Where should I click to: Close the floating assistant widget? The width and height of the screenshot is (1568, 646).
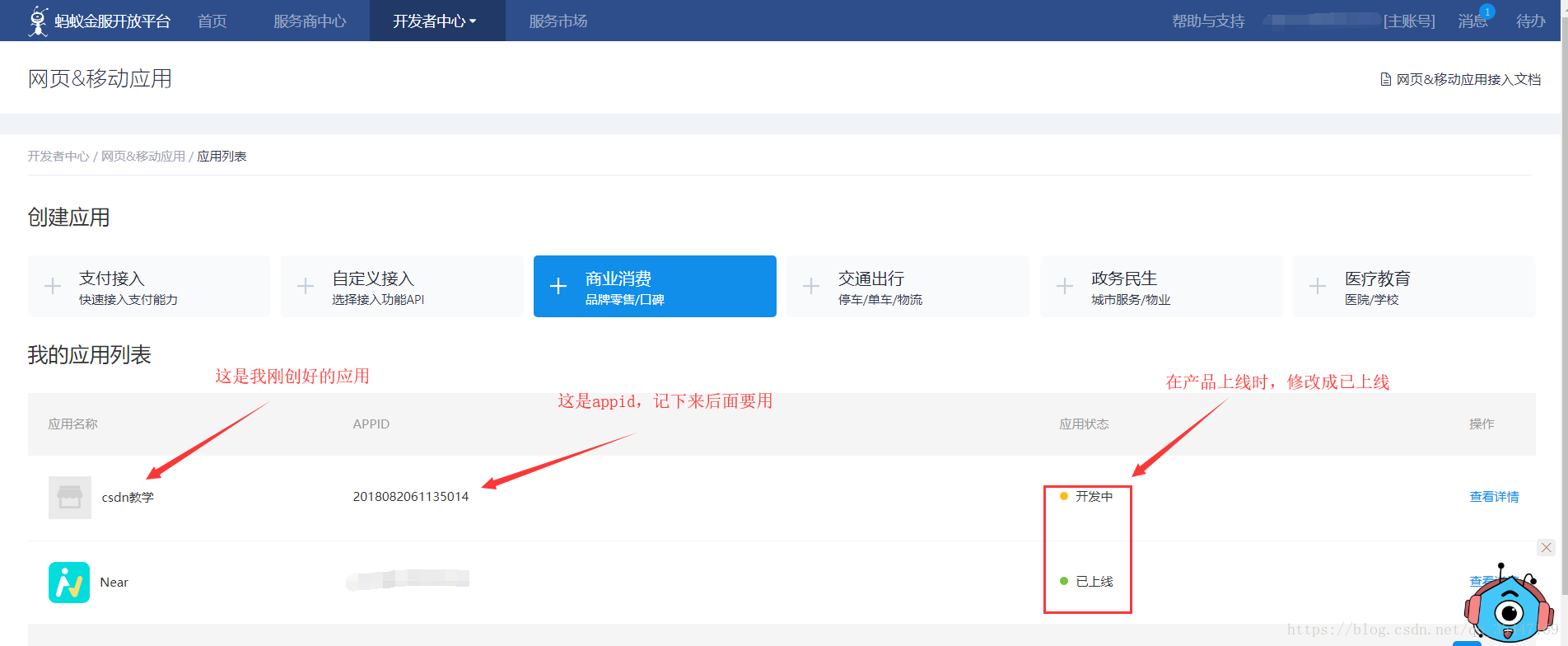tap(1546, 547)
